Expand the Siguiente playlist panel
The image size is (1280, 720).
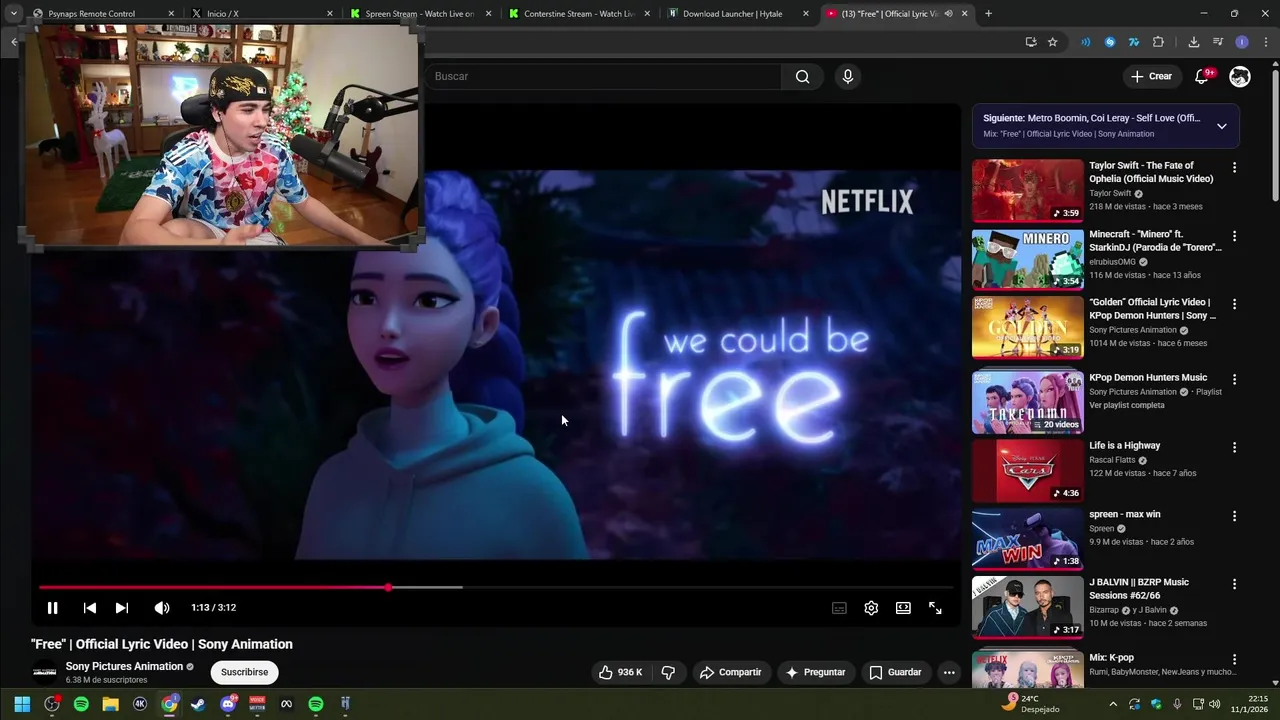[x=1221, y=126]
